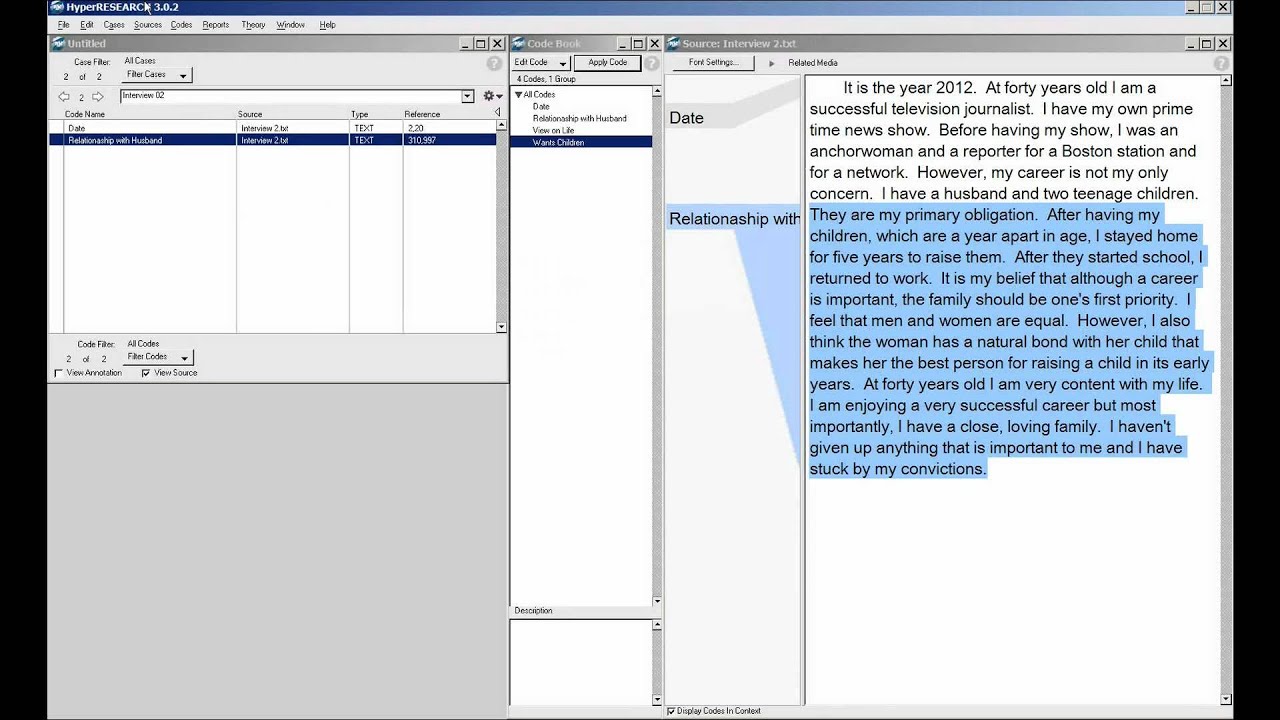Open the Window menu
The width and height of the screenshot is (1280, 720).
(290, 25)
